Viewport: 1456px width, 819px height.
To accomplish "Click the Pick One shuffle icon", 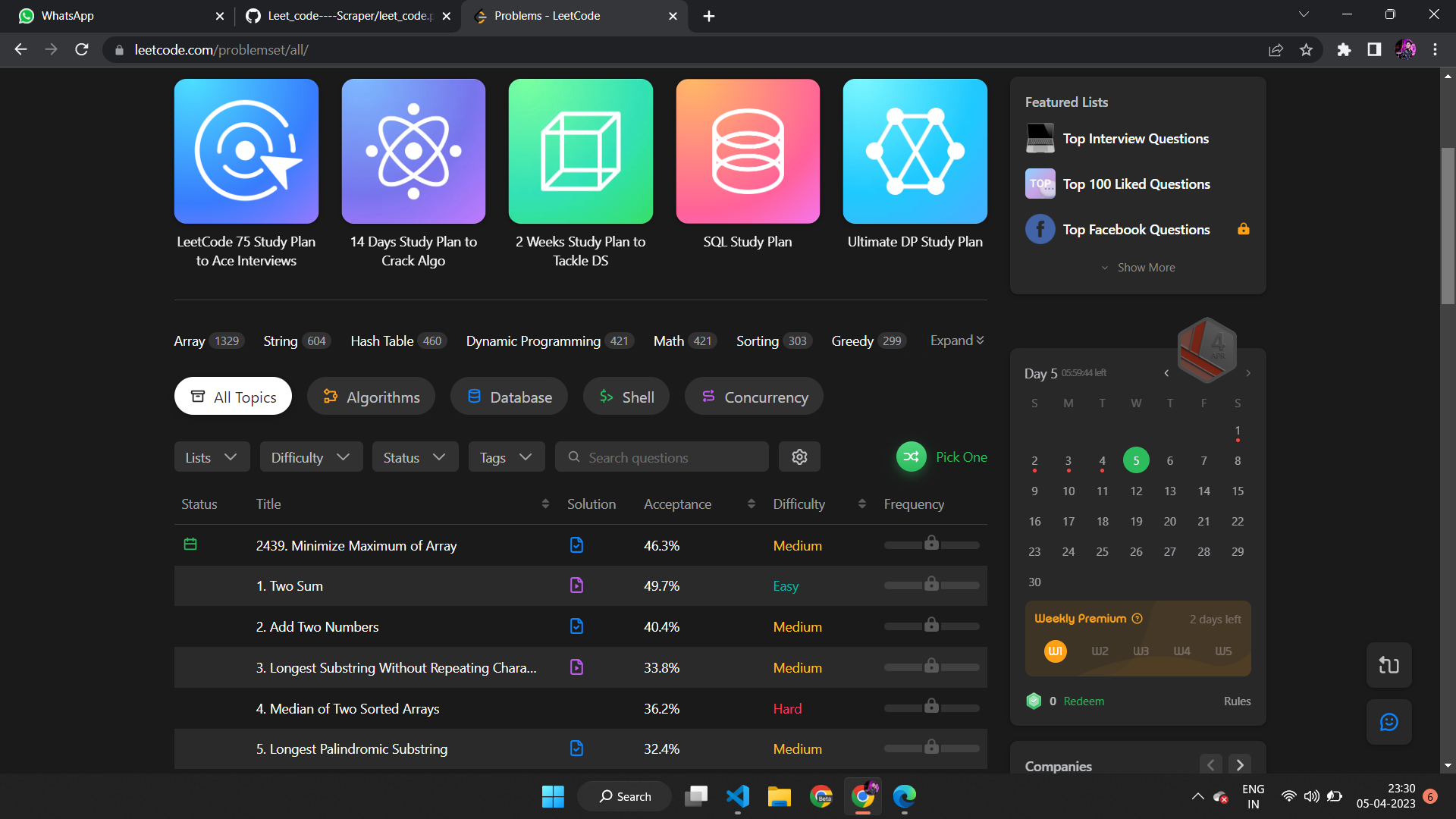I will pyautogui.click(x=911, y=457).
